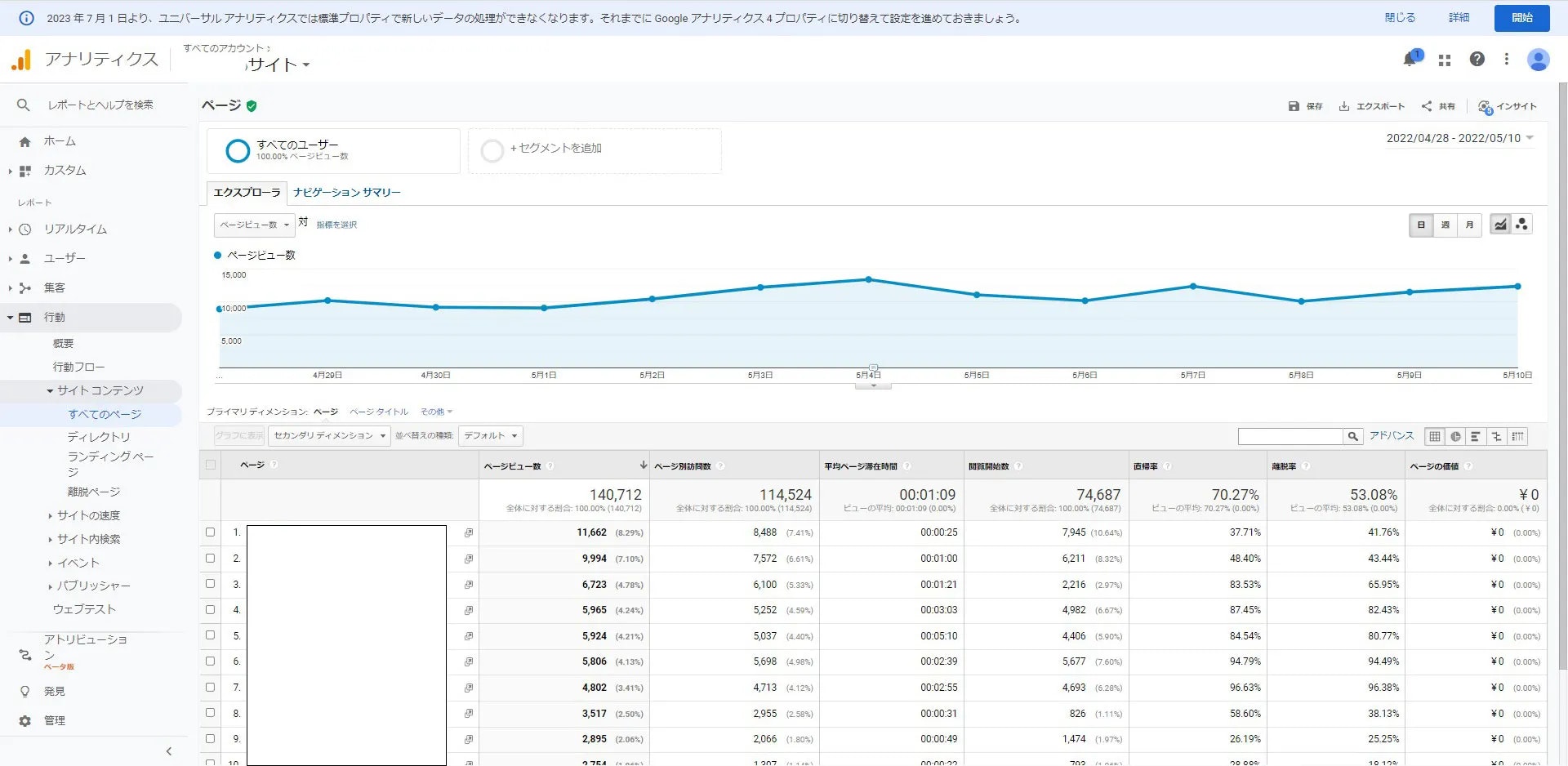Click 詳細 link in banner
The image size is (1568, 766).
click(1459, 18)
